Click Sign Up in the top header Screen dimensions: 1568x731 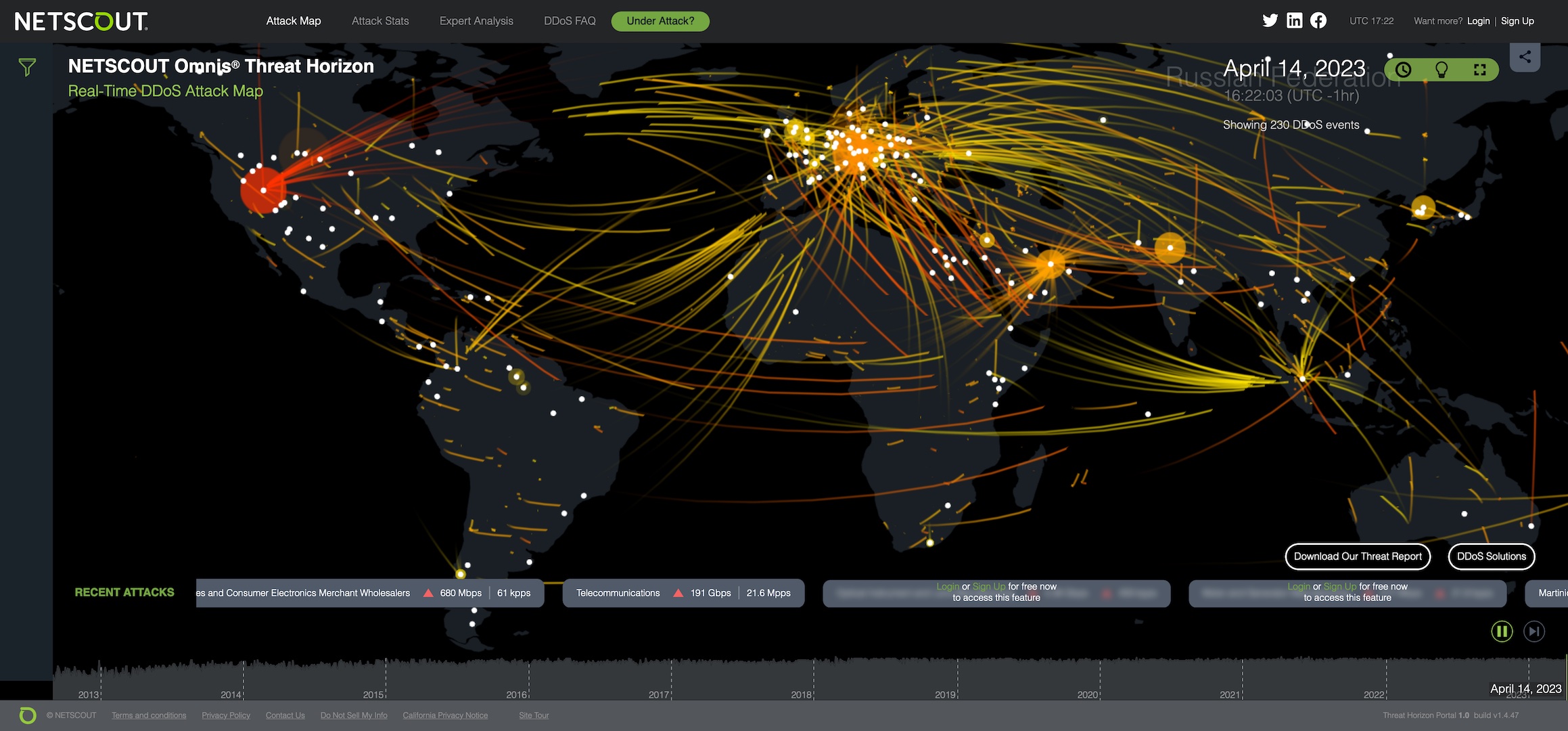click(1517, 21)
